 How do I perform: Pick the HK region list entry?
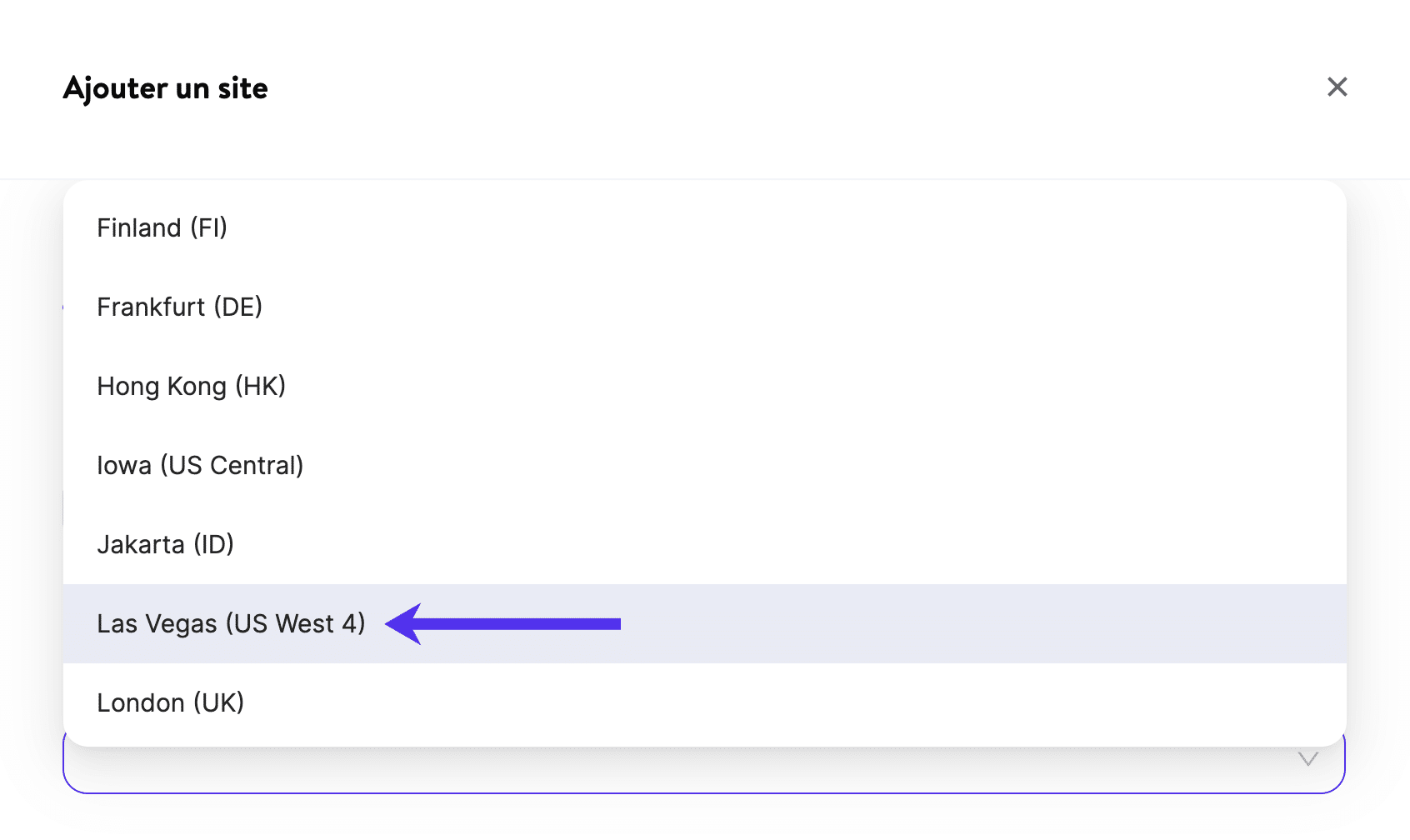pos(191,386)
